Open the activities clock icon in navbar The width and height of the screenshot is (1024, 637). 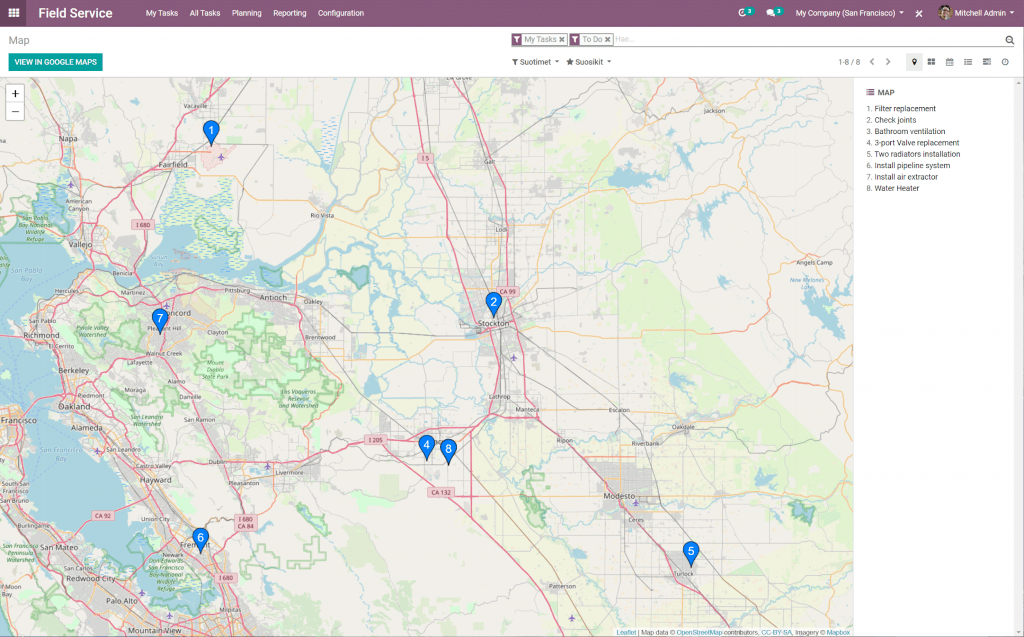click(x=743, y=13)
